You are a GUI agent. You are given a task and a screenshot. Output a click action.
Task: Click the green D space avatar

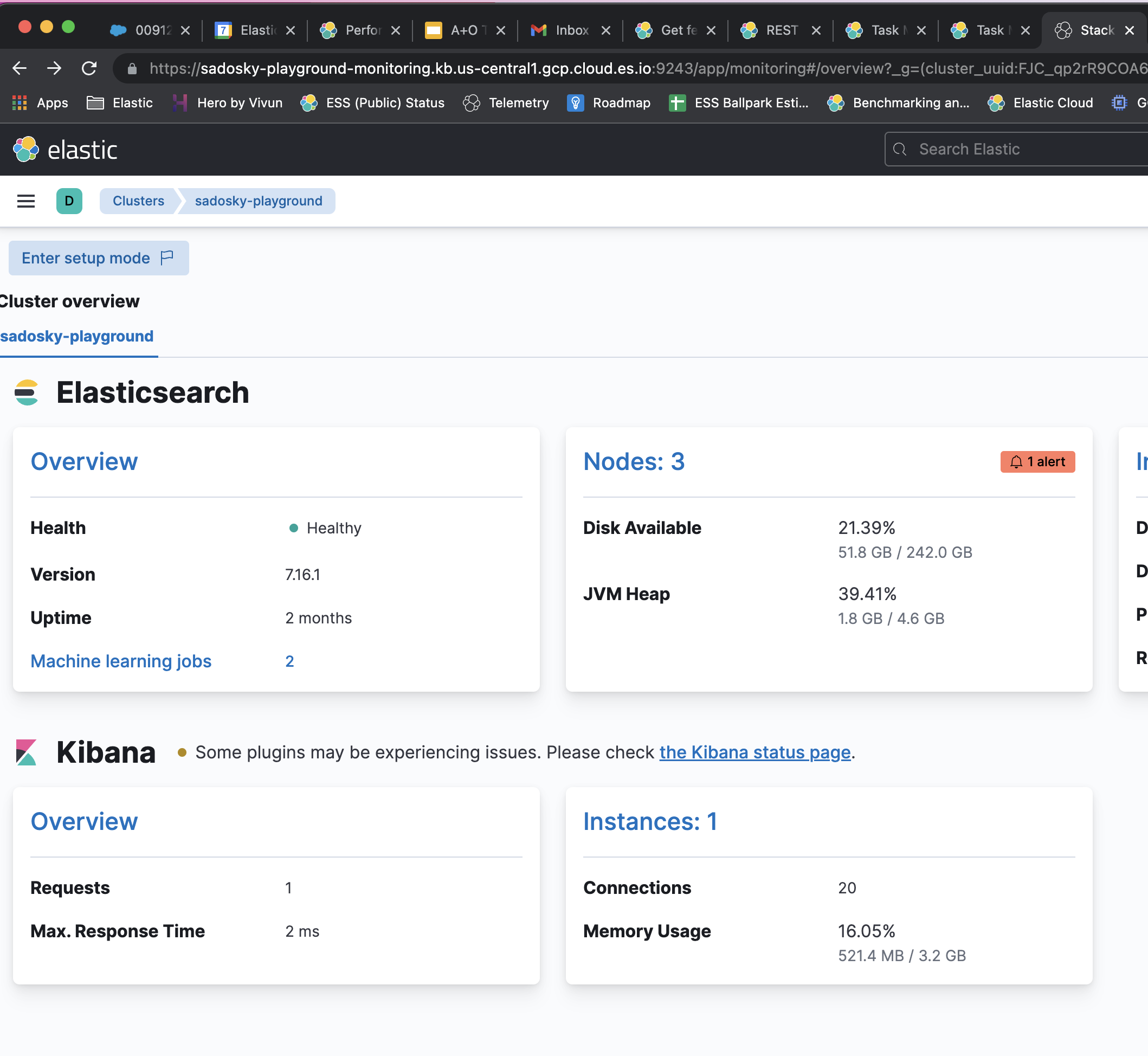click(x=69, y=201)
